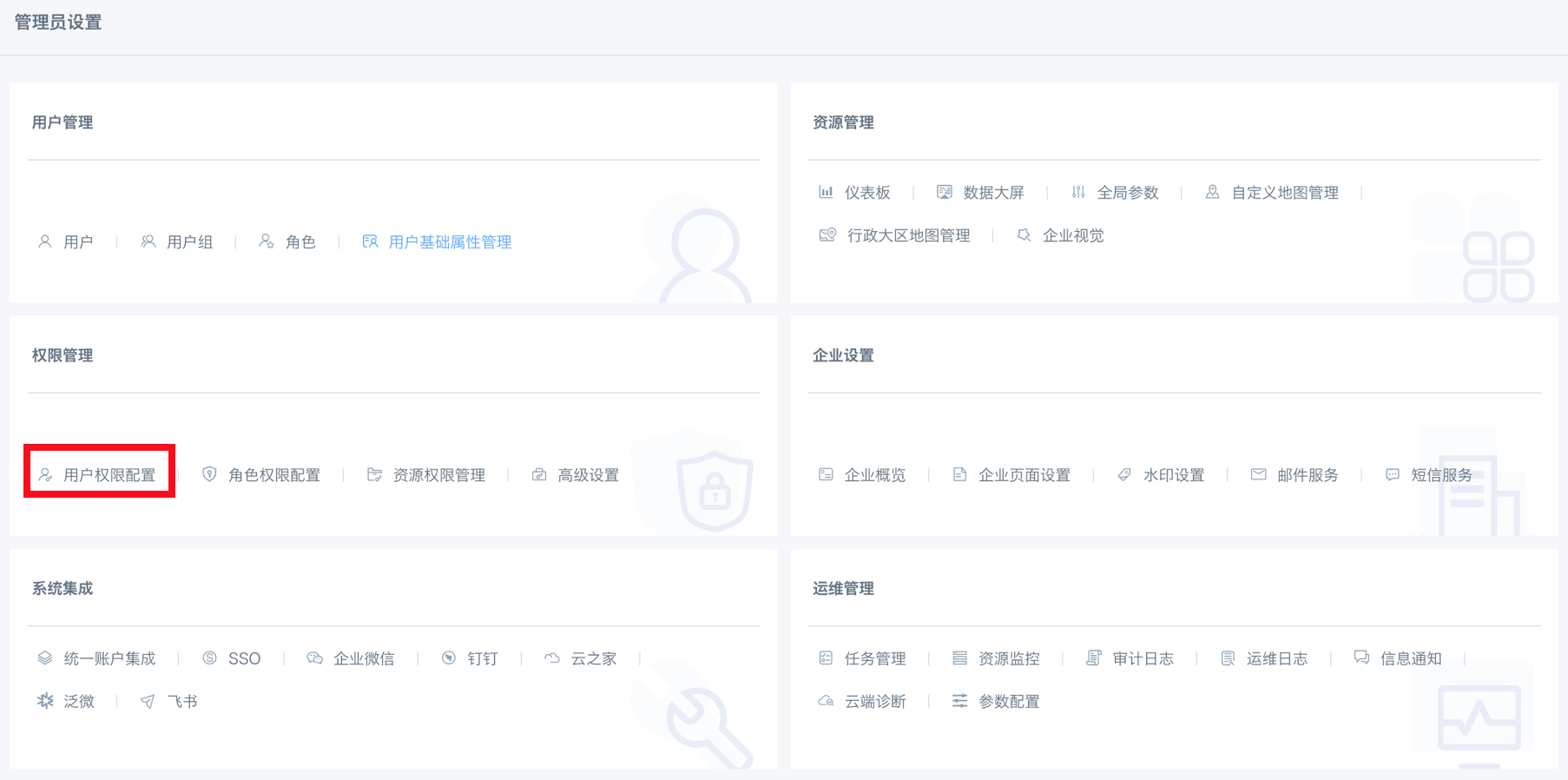This screenshot has height=780, width=1568.
Task: Click the Mail Service (邮件服务) envelope icon
Action: click(x=1258, y=474)
